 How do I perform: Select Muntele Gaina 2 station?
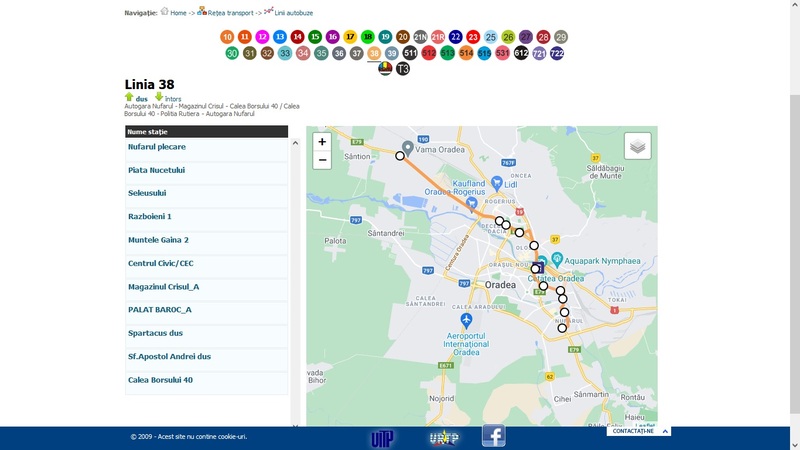158,240
